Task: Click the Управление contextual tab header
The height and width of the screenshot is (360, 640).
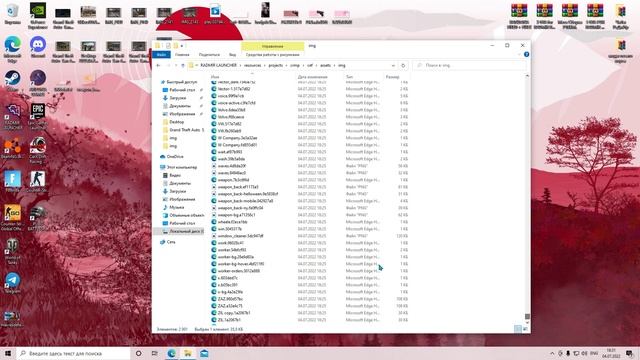Action: [x=273, y=46]
